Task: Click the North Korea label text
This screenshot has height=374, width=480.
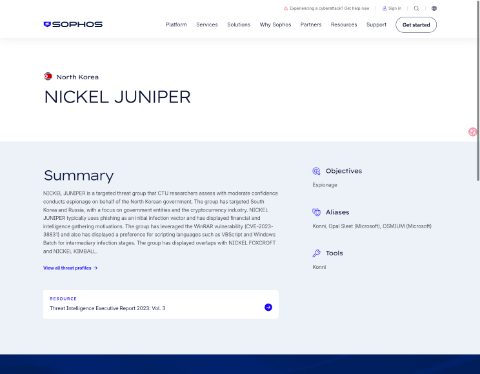Action: tap(77, 77)
